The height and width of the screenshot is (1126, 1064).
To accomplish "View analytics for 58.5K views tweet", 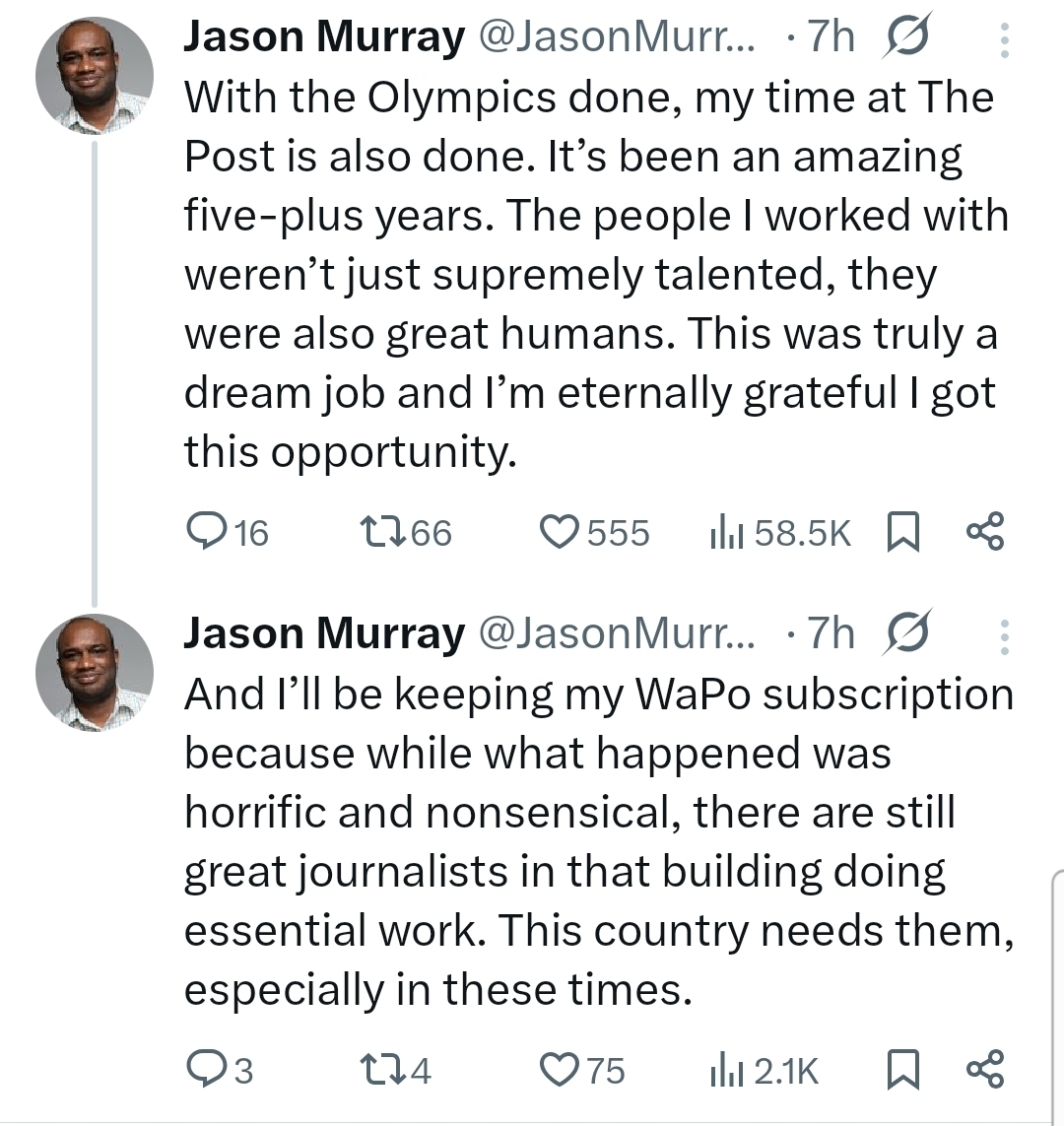I will coord(725,532).
